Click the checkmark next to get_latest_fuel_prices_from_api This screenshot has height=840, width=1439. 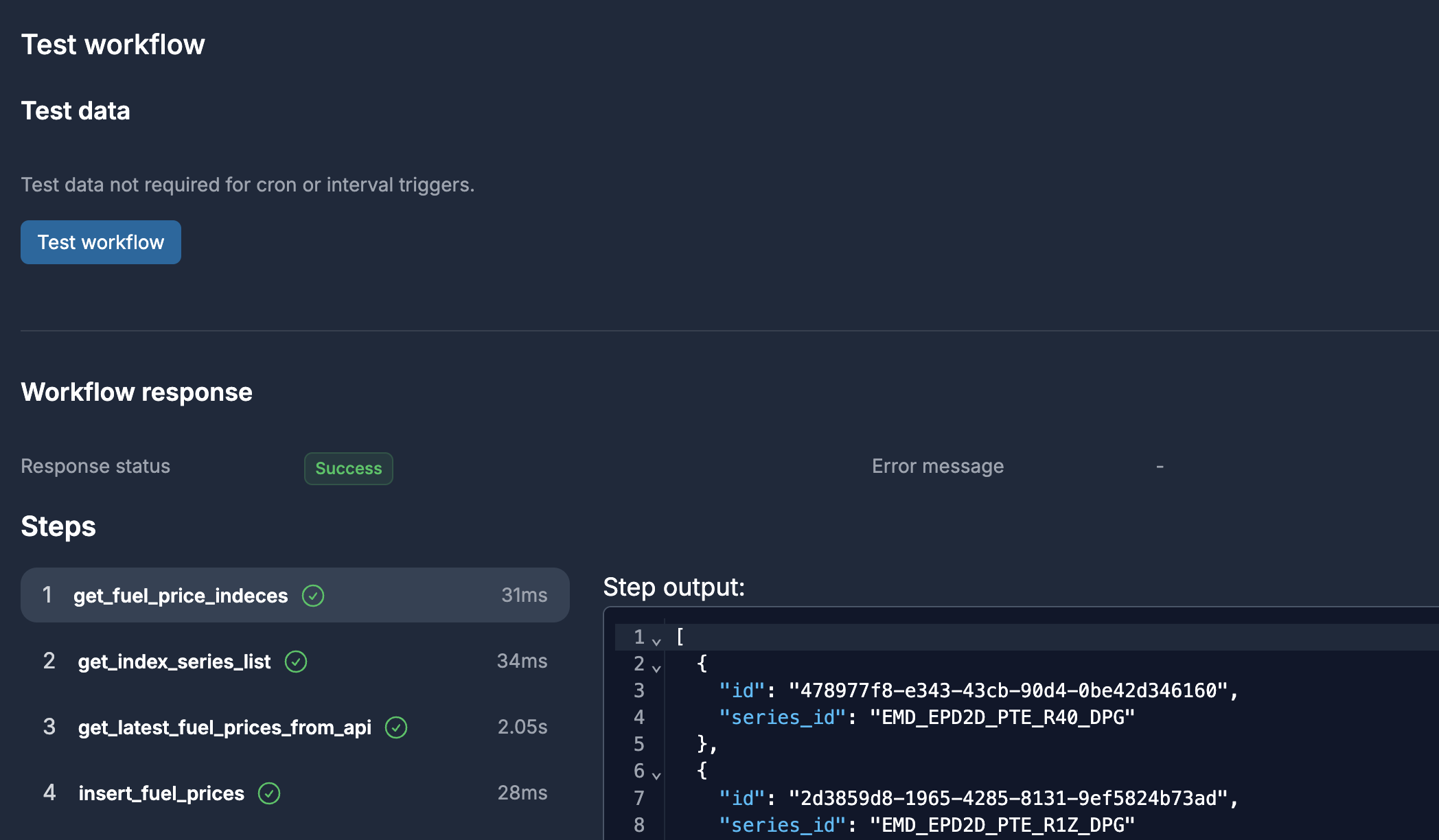(x=396, y=727)
